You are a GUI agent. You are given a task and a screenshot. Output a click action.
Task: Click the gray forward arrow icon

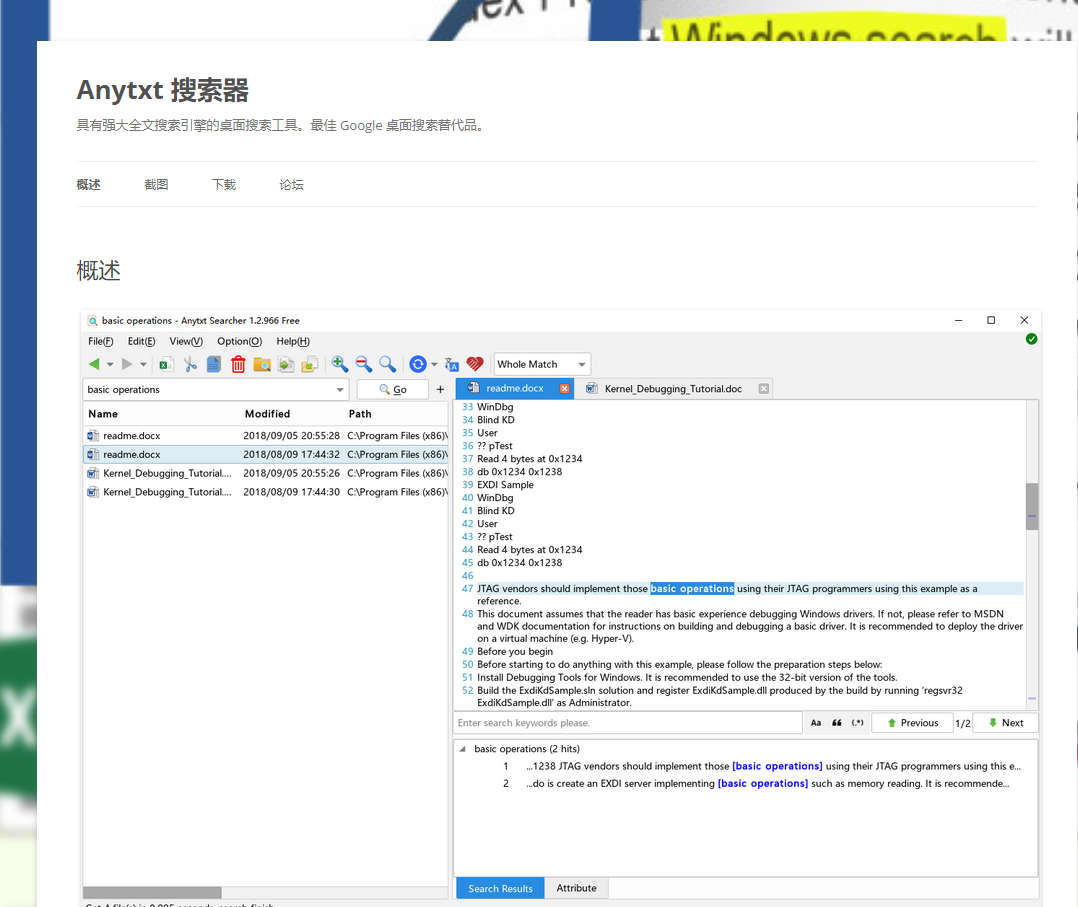[x=127, y=364]
